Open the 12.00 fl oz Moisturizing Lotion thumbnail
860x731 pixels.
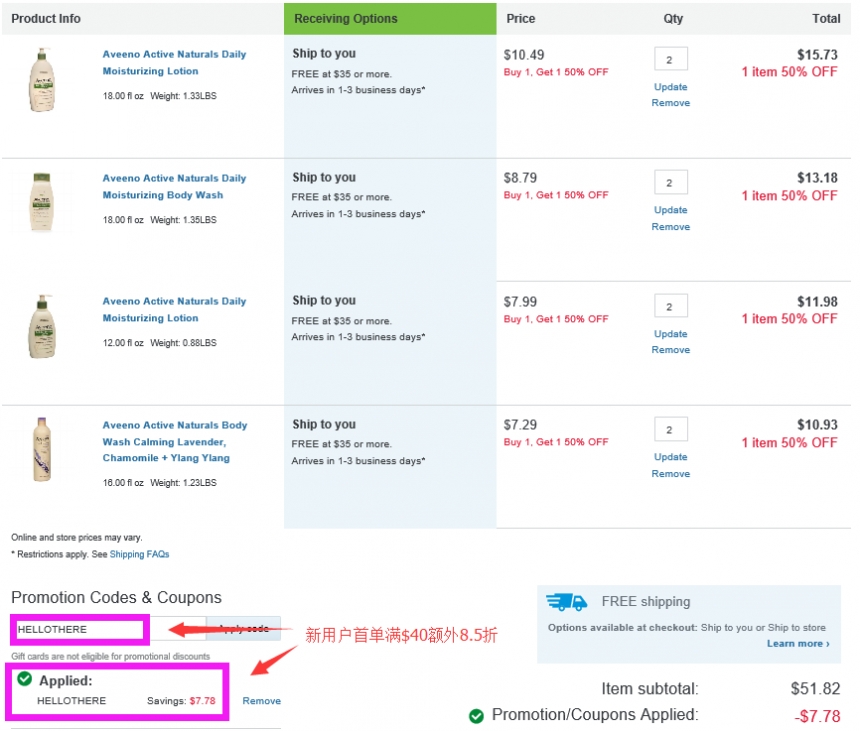(x=42, y=327)
